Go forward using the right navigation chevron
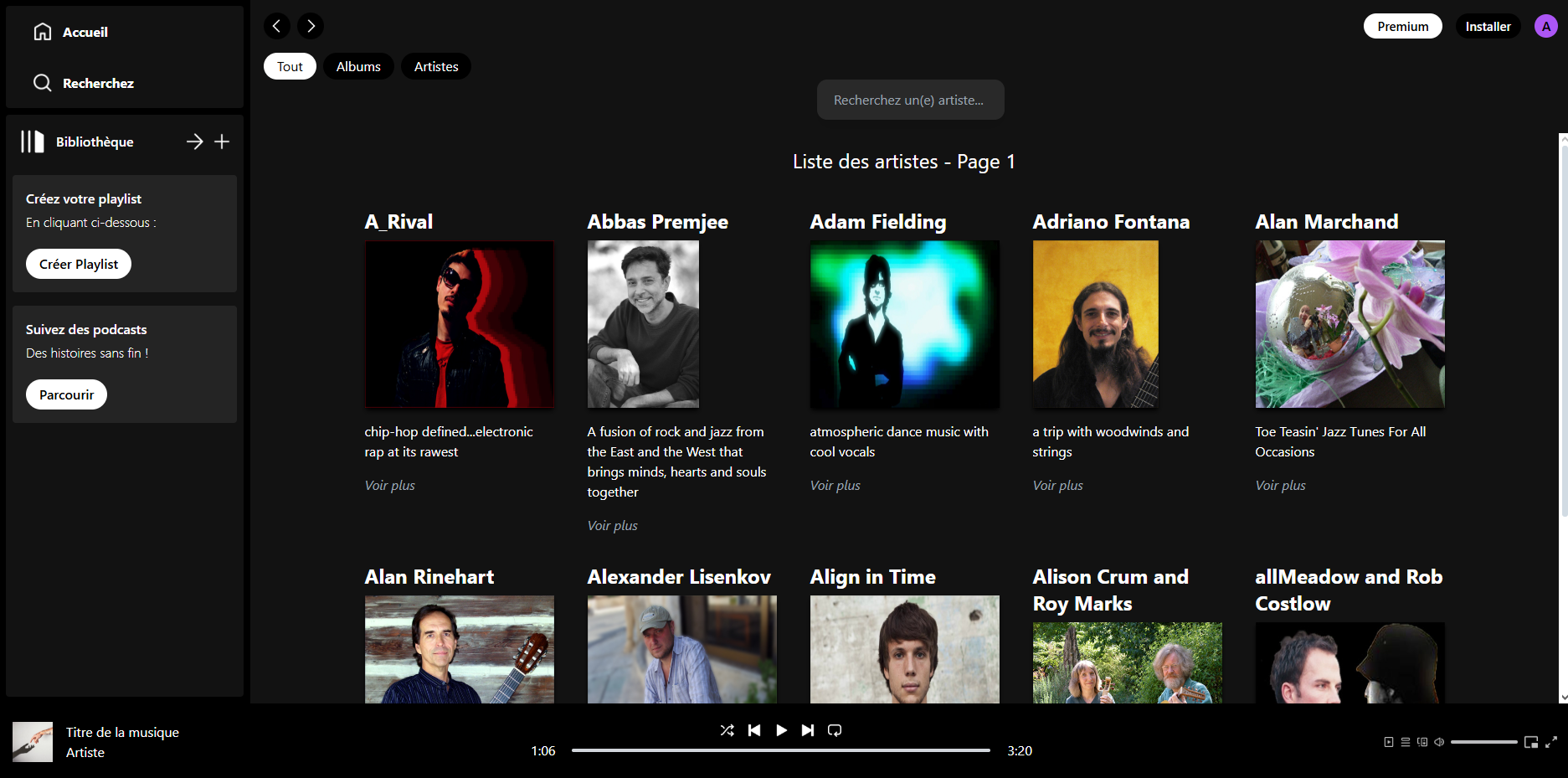Image resolution: width=1568 pixels, height=778 pixels. click(x=311, y=26)
